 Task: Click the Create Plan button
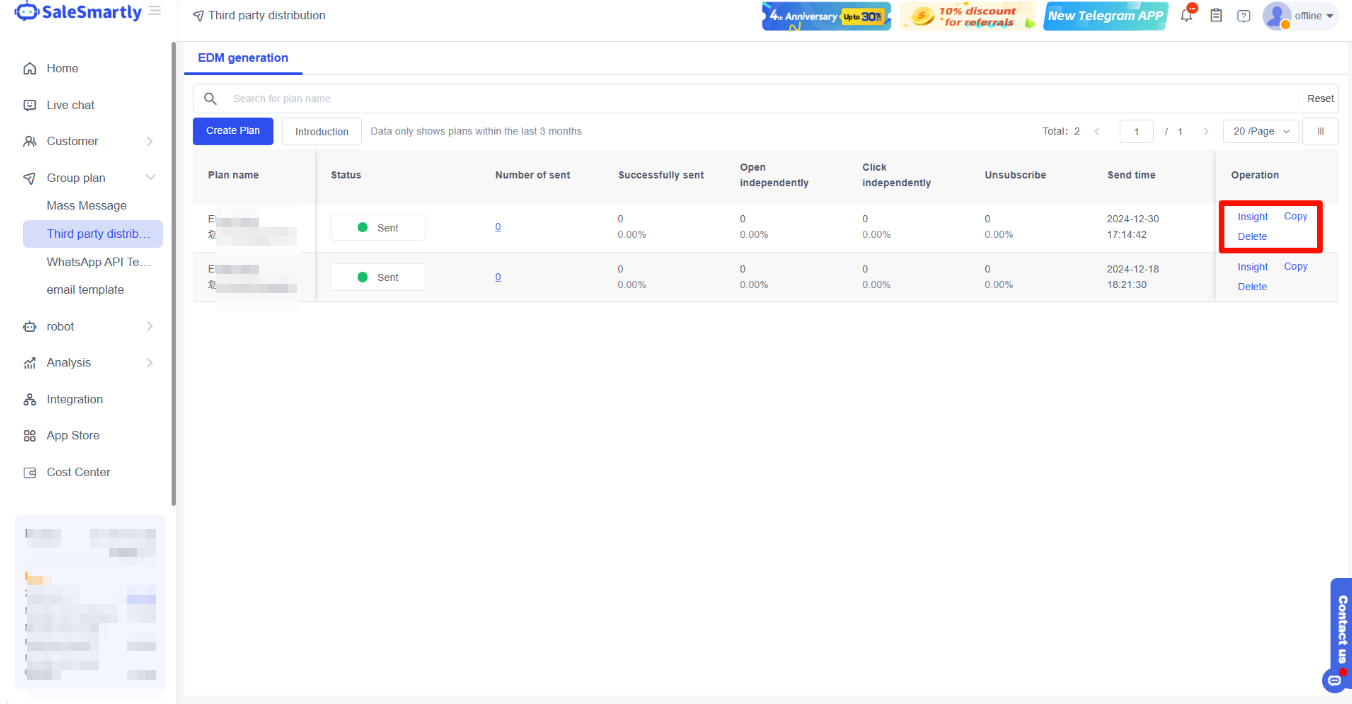[233, 131]
